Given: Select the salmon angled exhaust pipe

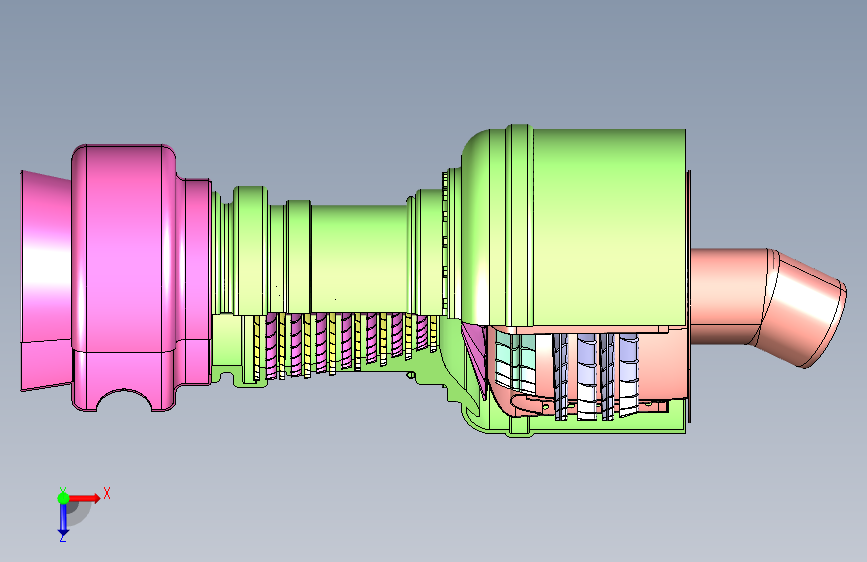Looking at the screenshot, I should pyautogui.click(x=767, y=305).
